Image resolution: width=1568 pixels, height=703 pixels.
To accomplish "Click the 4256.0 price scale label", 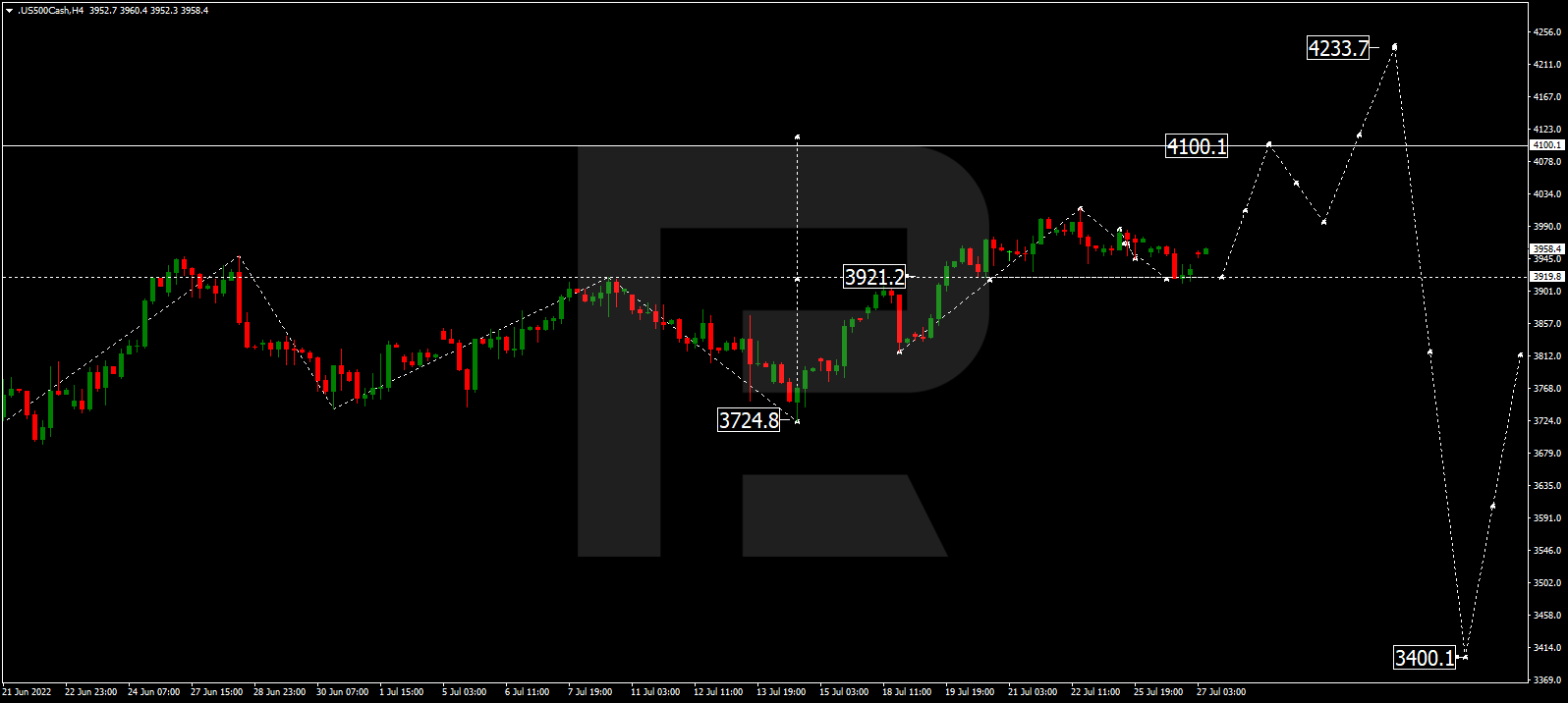I will pyautogui.click(x=1546, y=32).
